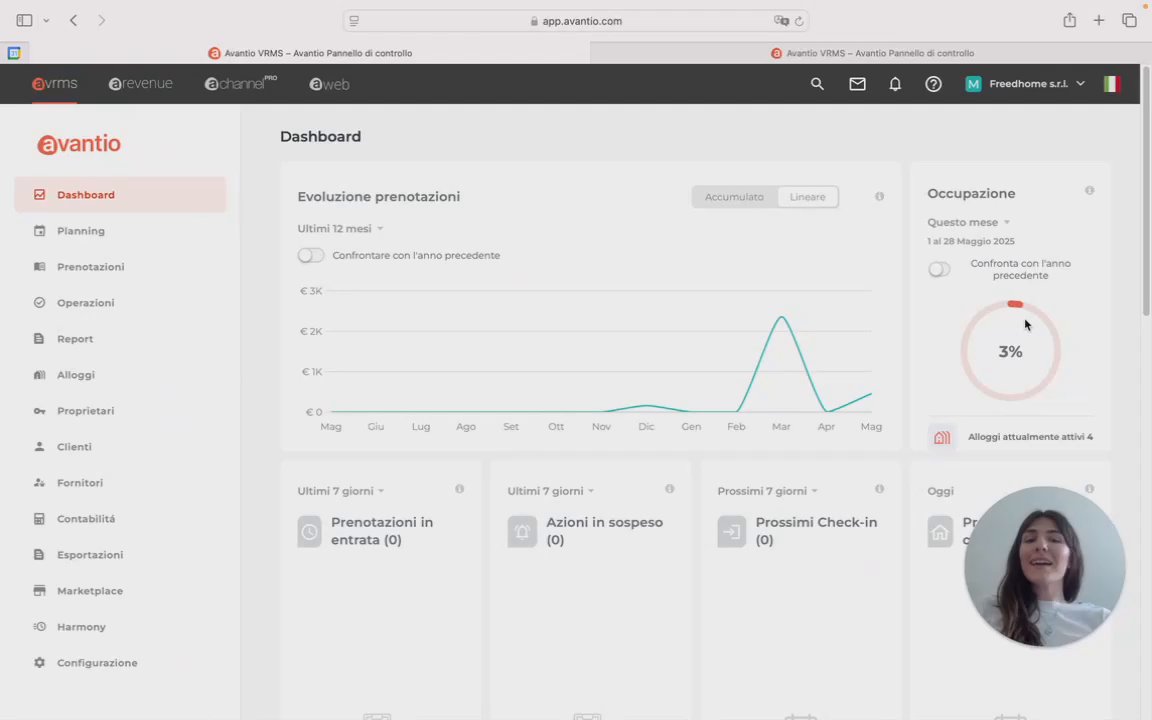Click info icon on Occupazione card
Screen dimensions: 1152x720
coord(1090,190)
